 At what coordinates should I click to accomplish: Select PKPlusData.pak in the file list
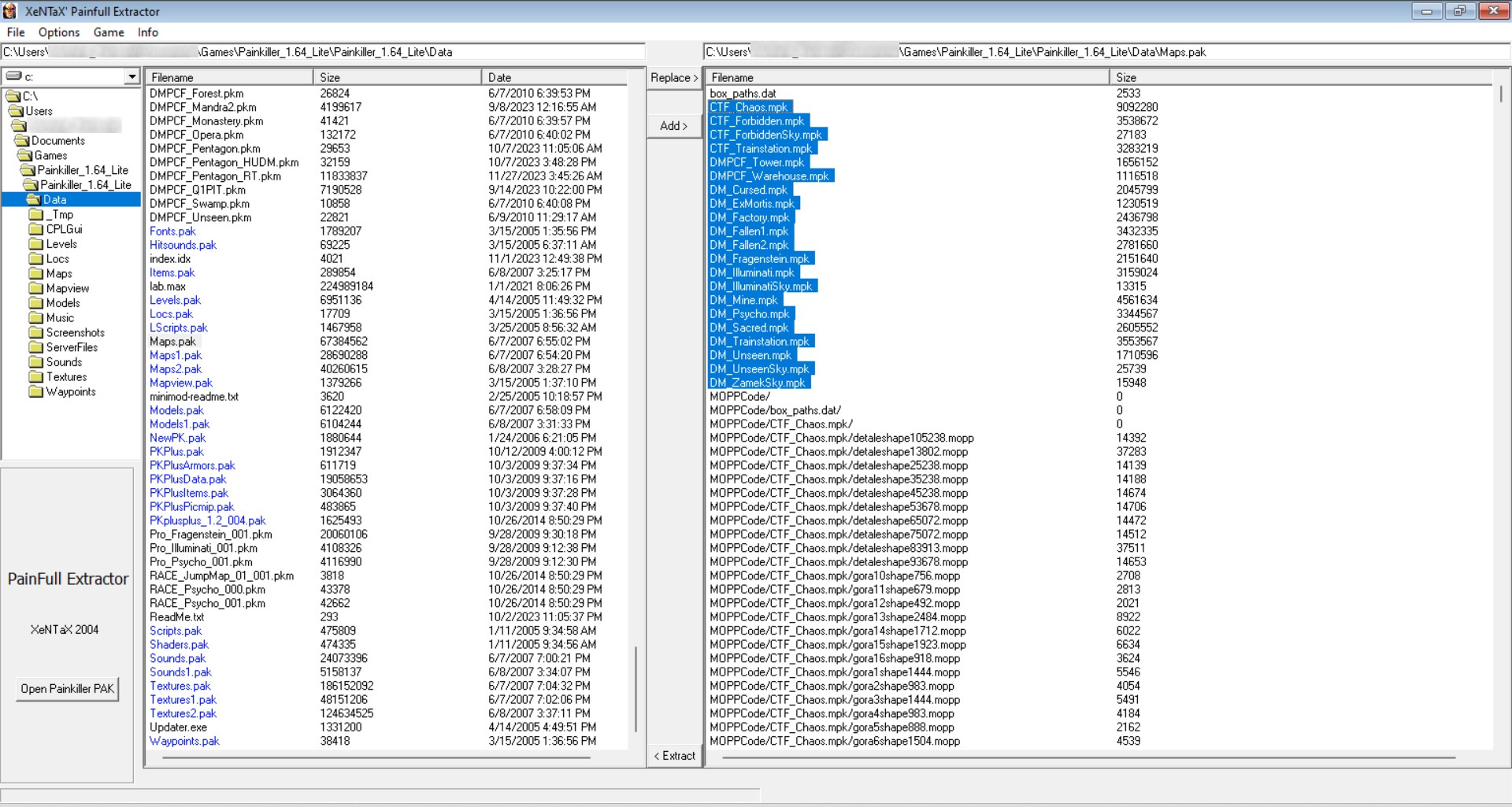pyautogui.click(x=187, y=479)
